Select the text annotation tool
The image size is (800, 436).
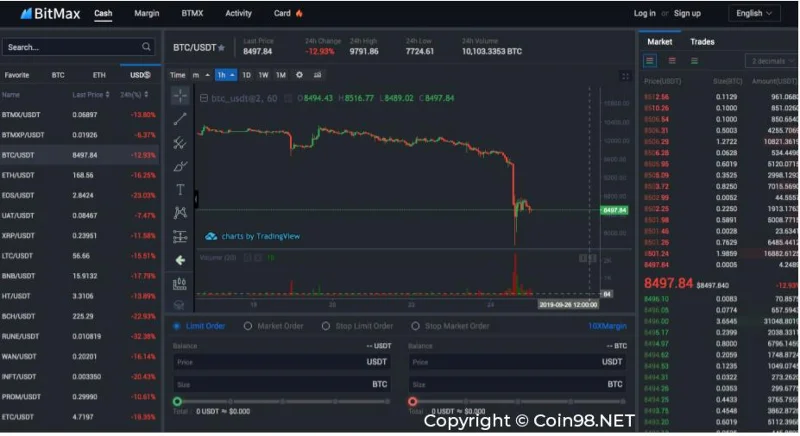tap(180, 190)
